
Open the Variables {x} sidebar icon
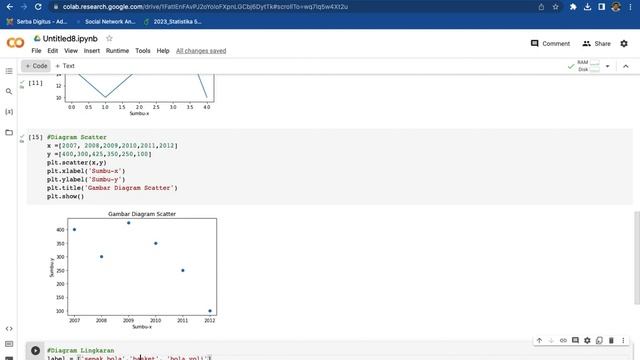[x=9, y=112]
